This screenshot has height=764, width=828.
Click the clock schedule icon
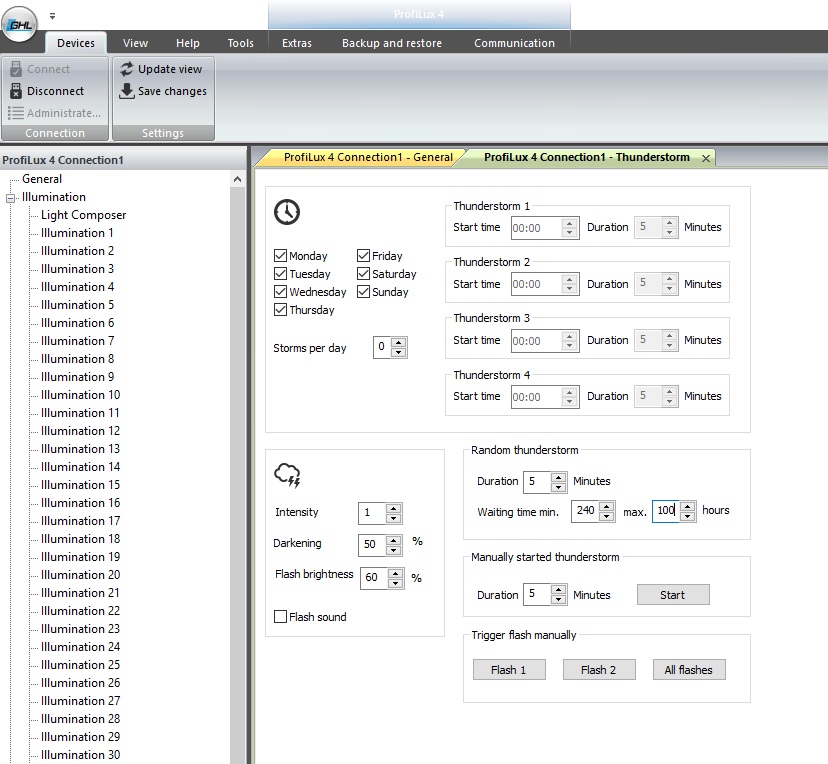click(x=287, y=212)
